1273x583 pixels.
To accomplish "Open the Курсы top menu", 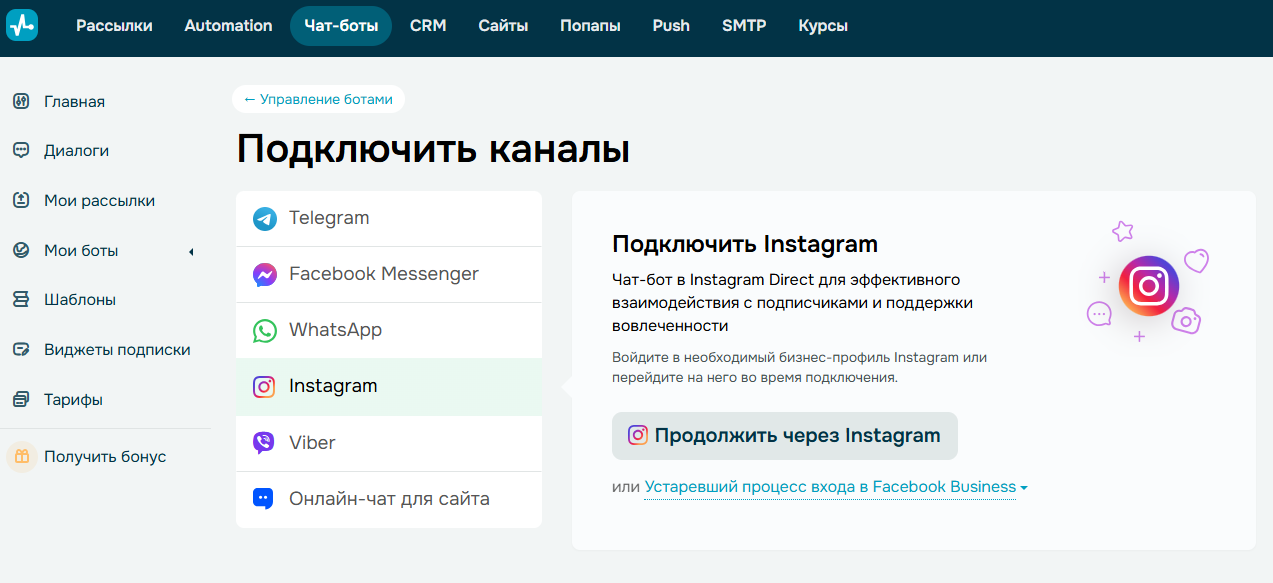I will (823, 26).
